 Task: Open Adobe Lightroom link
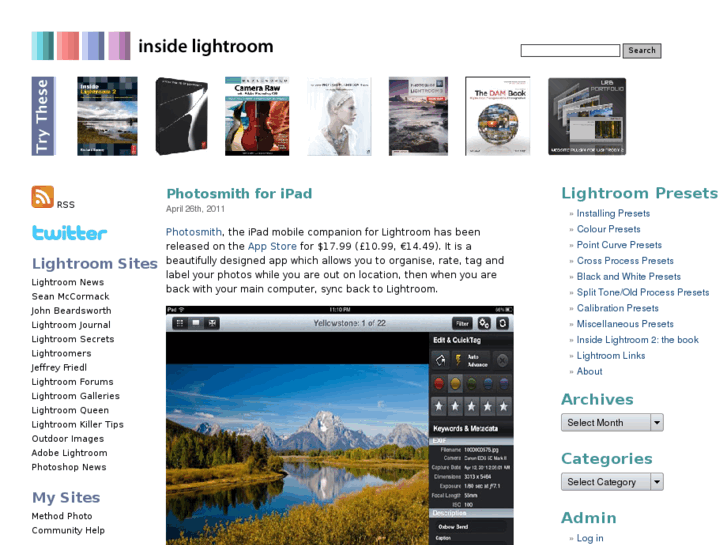[x=69, y=453]
